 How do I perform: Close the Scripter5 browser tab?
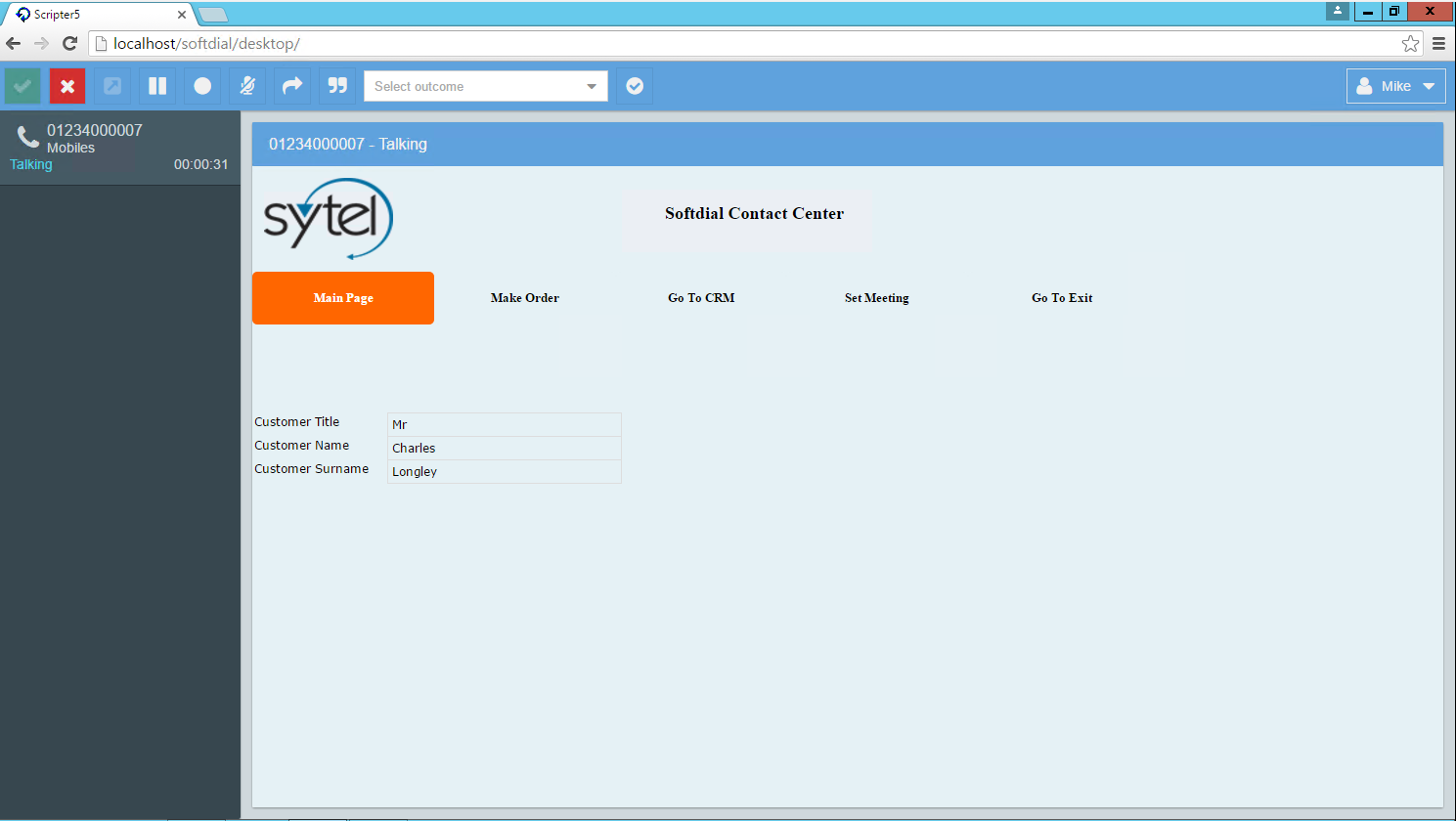182,15
